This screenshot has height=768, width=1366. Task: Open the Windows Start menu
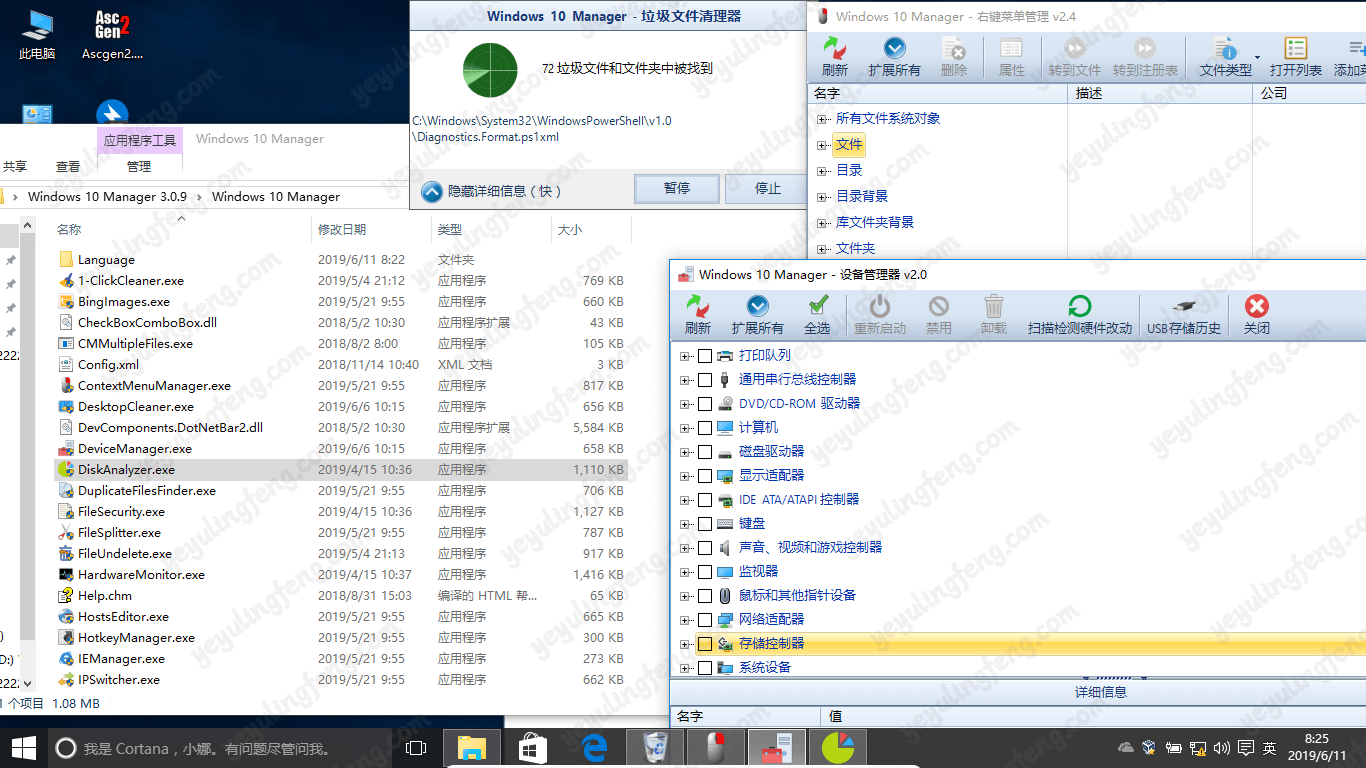click(x=23, y=747)
